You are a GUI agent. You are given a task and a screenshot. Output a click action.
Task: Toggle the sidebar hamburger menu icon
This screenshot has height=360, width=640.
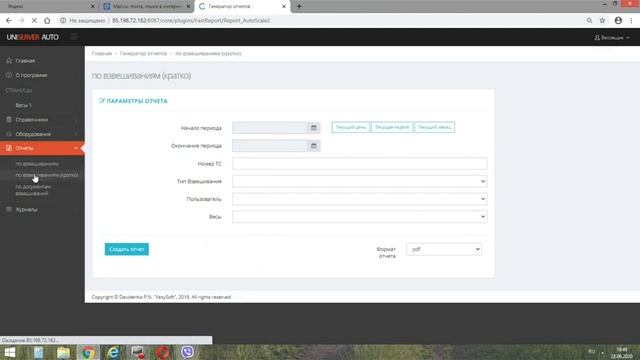pyautogui.click(x=74, y=37)
